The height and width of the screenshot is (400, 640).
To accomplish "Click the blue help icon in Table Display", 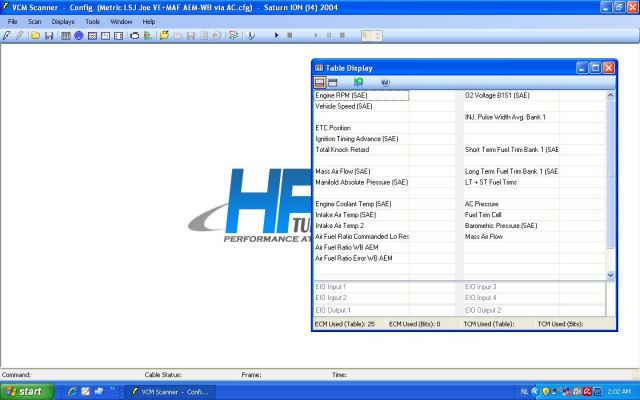I will pyautogui.click(x=385, y=82).
